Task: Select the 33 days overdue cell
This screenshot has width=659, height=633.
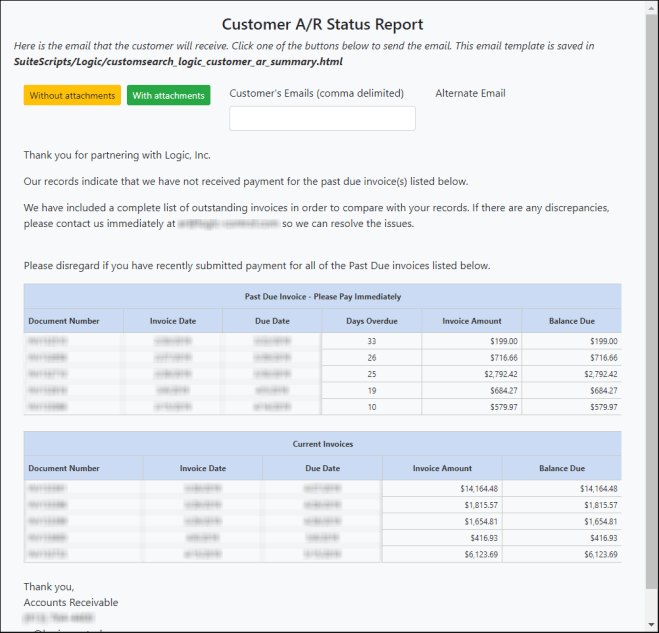Action: click(x=371, y=341)
